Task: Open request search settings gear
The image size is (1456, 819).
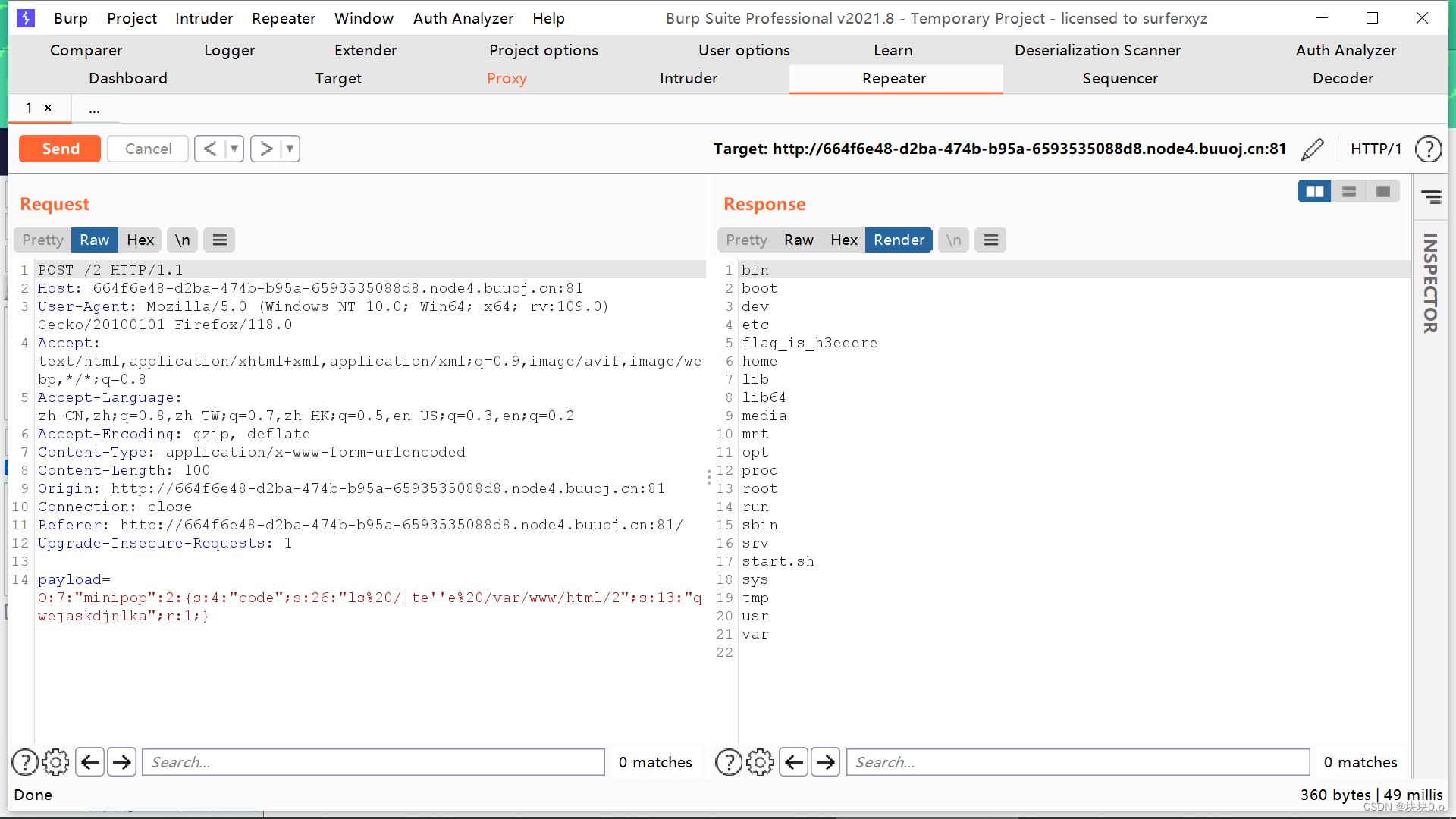Action: 55,762
